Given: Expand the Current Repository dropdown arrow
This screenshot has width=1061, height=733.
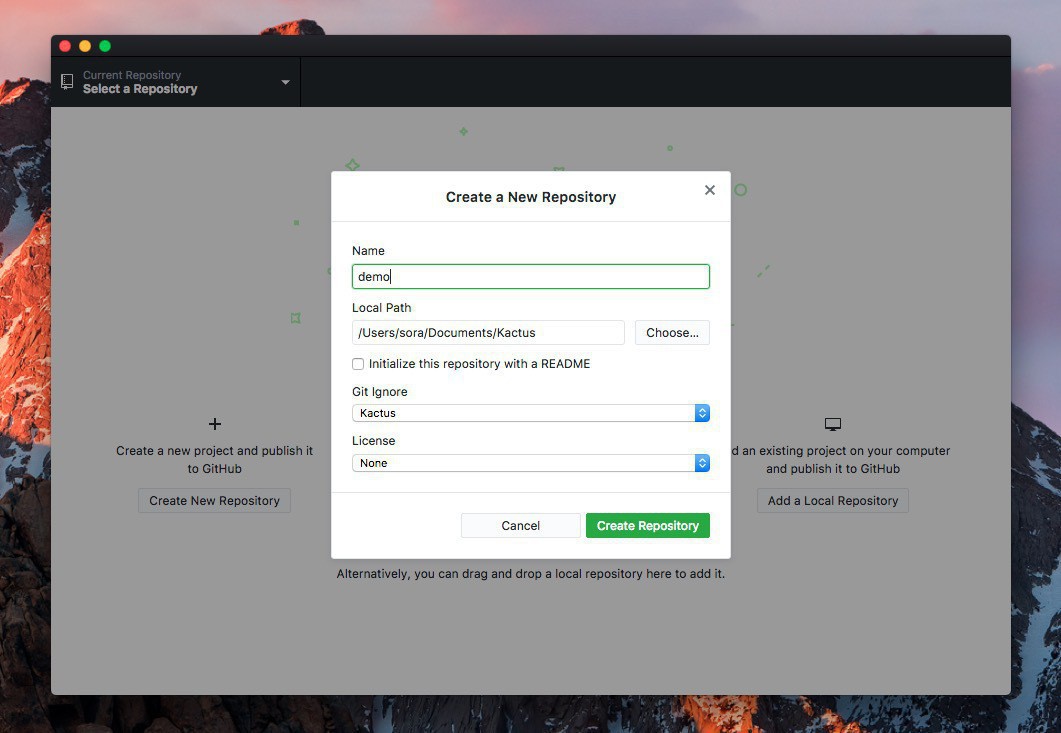Looking at the screenshot, I should coord(285,82).
